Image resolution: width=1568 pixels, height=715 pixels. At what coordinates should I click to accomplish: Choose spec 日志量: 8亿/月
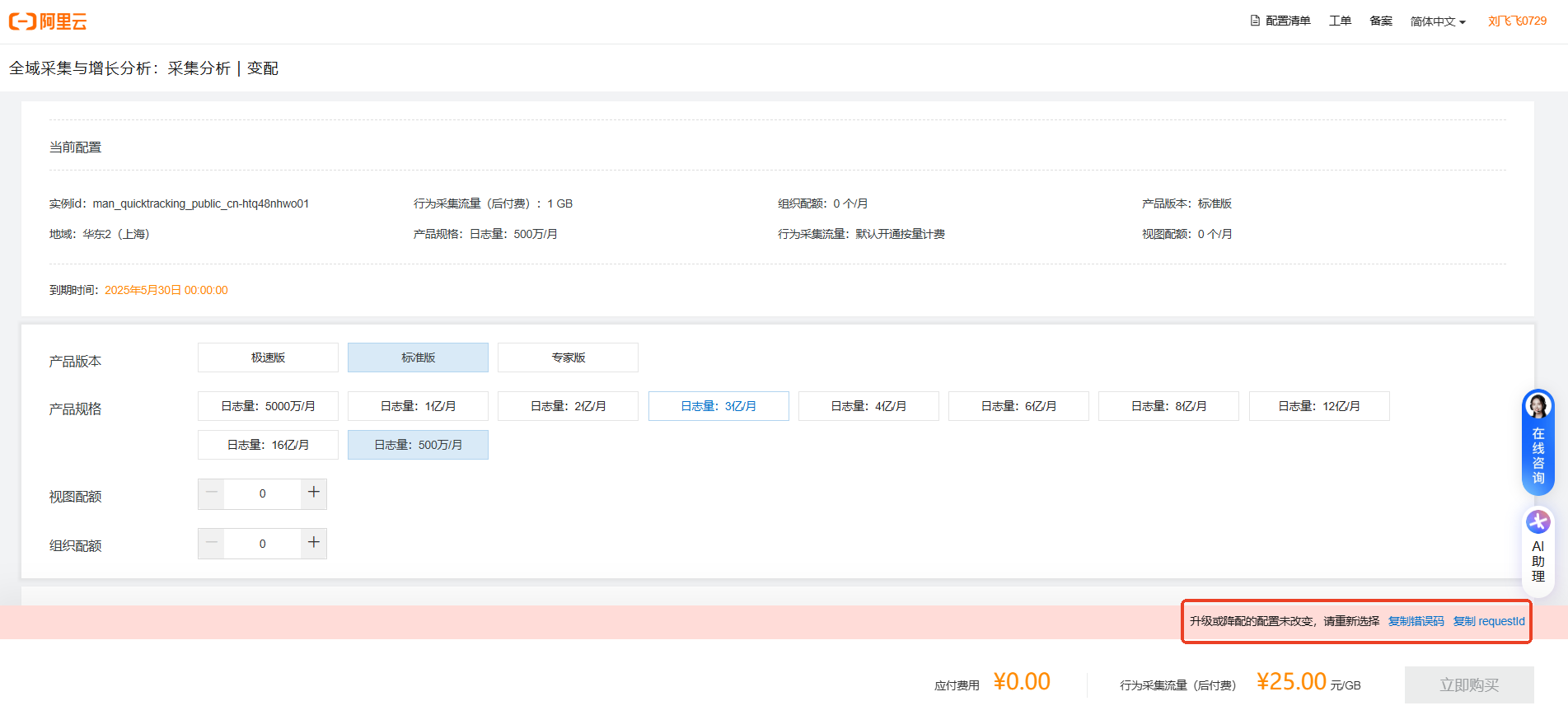click(x=1168, y=406)
